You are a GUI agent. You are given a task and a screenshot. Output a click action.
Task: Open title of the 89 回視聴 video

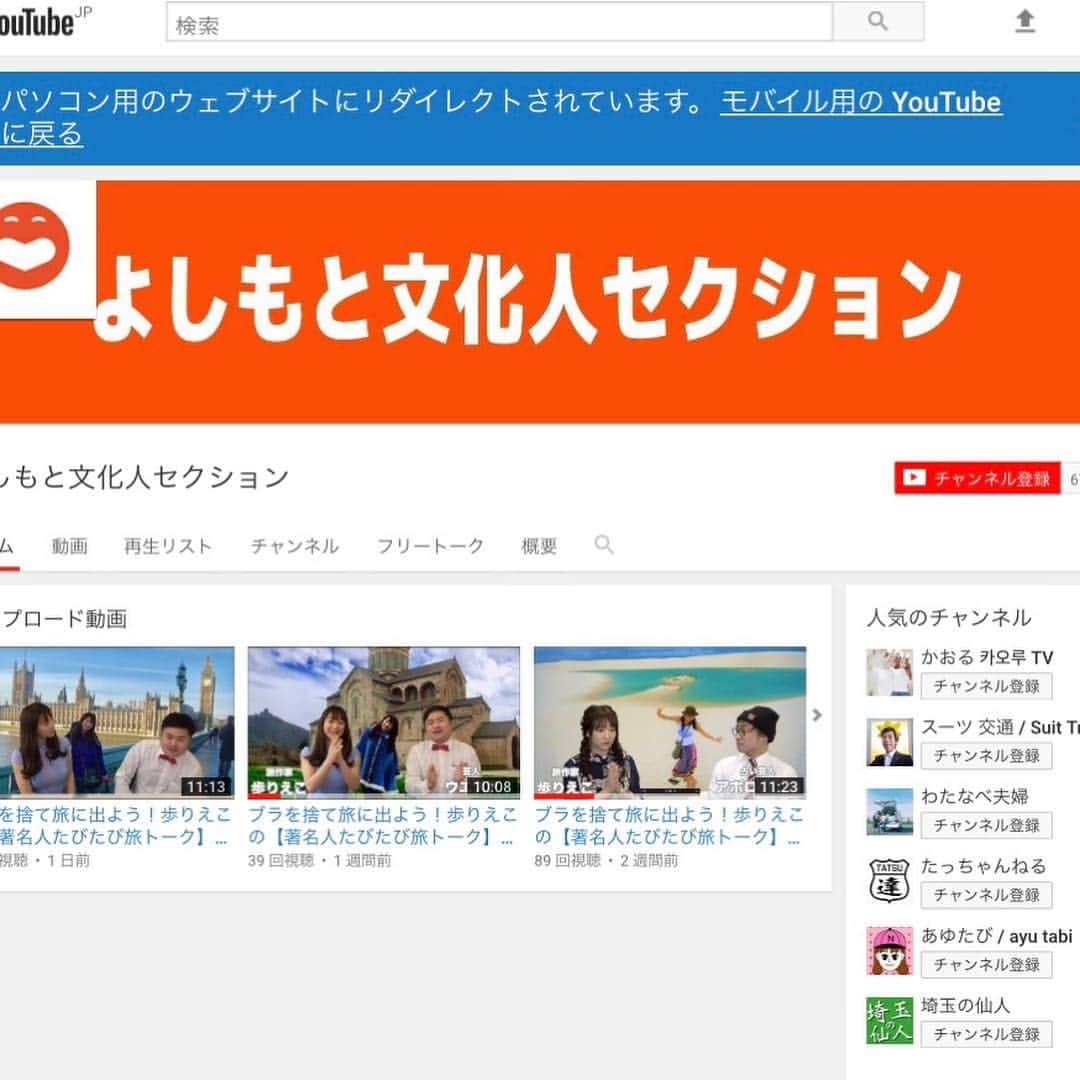click(x=669, y=826)
